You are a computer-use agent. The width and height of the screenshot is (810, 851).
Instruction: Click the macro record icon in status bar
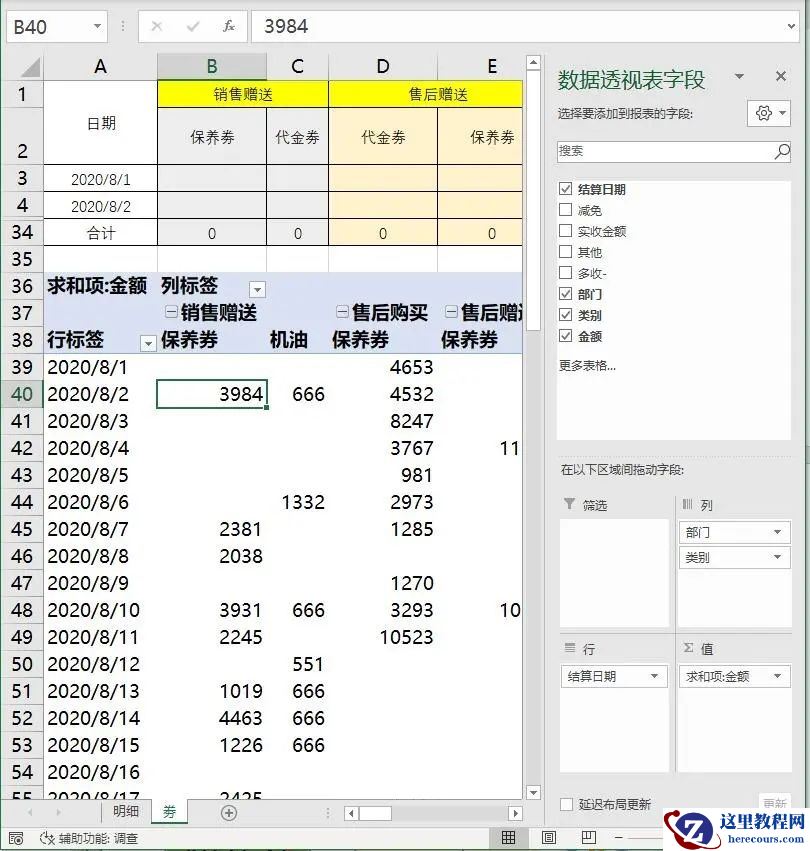click(x=16, y=838)
